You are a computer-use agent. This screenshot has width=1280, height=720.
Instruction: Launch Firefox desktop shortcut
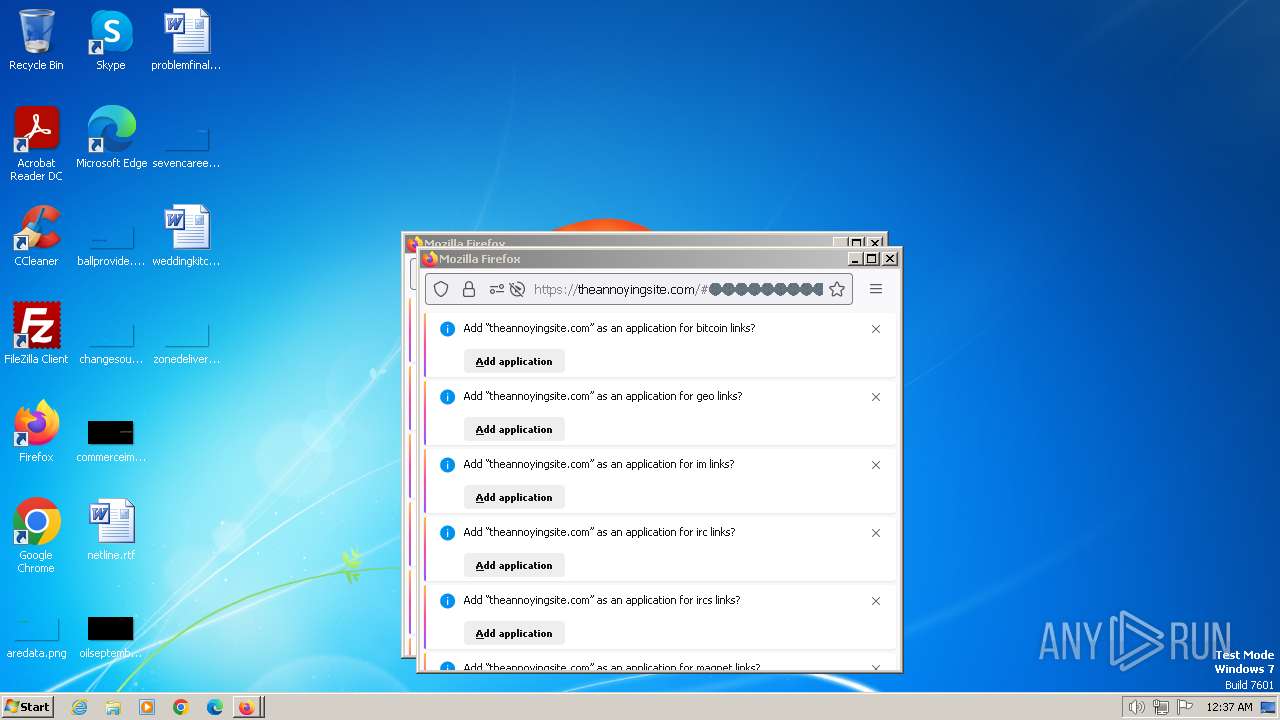(x=36, y=431)
